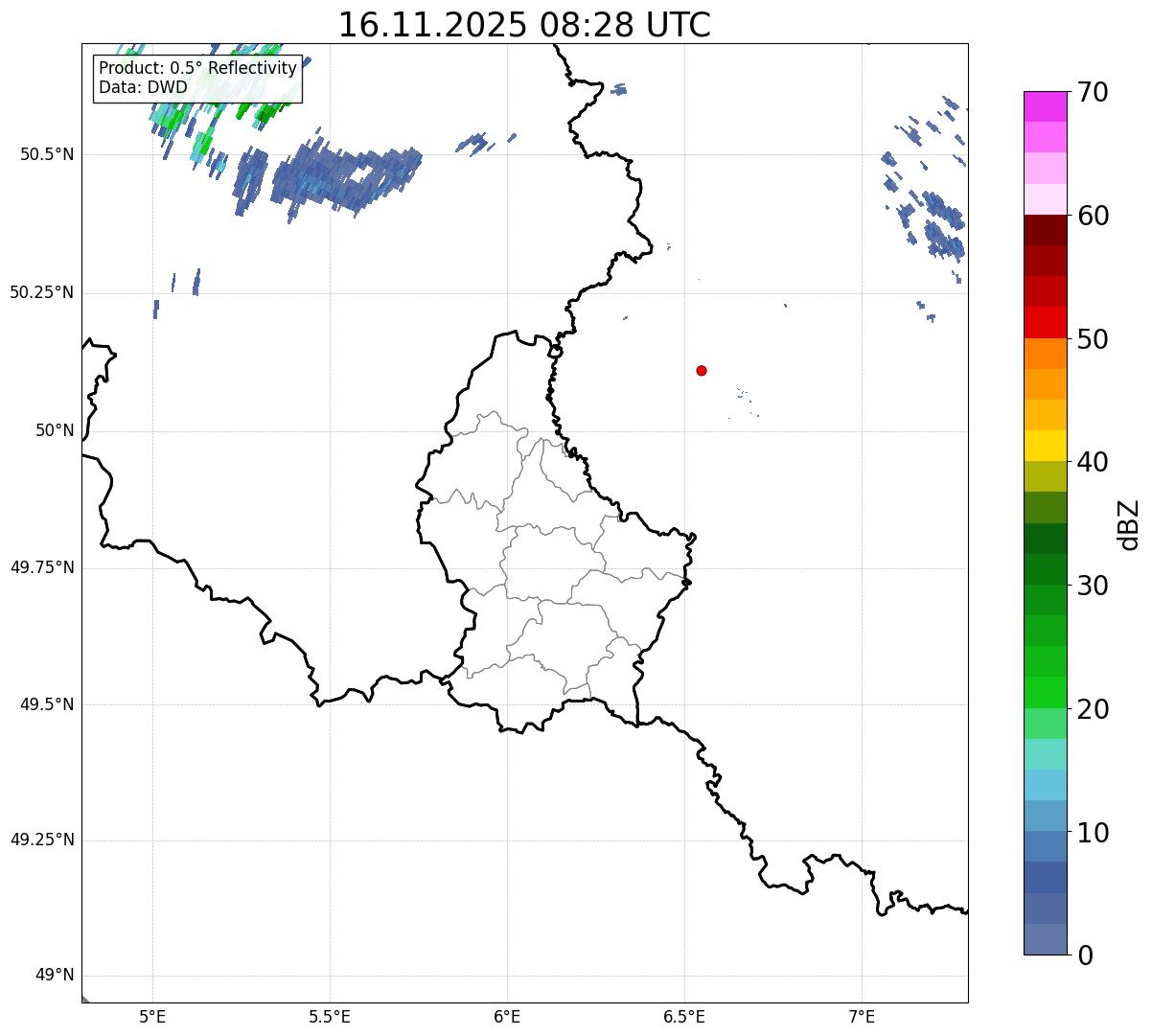Click the latitude label 49.25°N
The width and height of the screenshot is (1152, 1036).
(42, 840)
